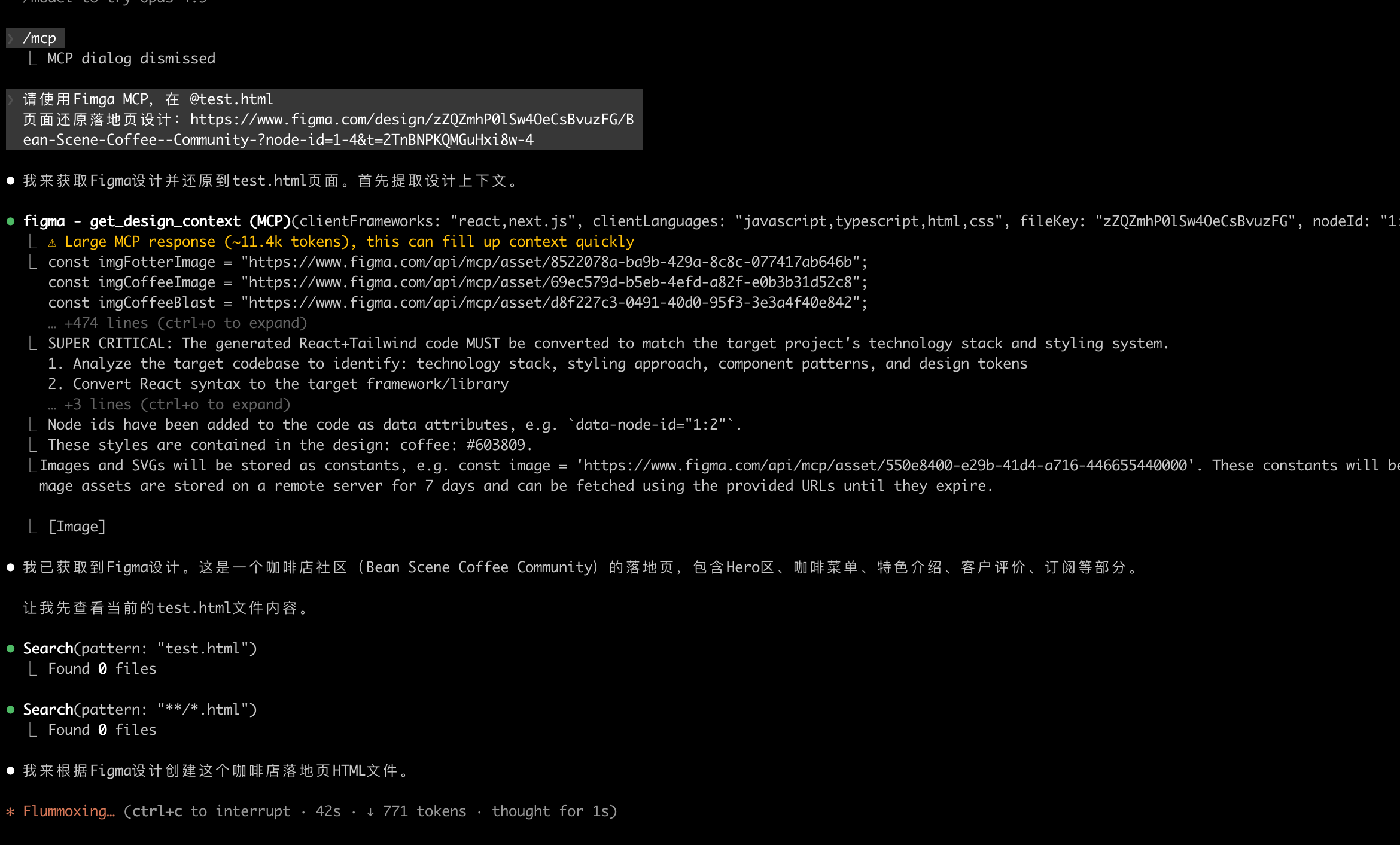Click white bullet before 我来获取Figma设计 message
The width and height of the screenshot is (1400, 845).
tap(10, 181)
